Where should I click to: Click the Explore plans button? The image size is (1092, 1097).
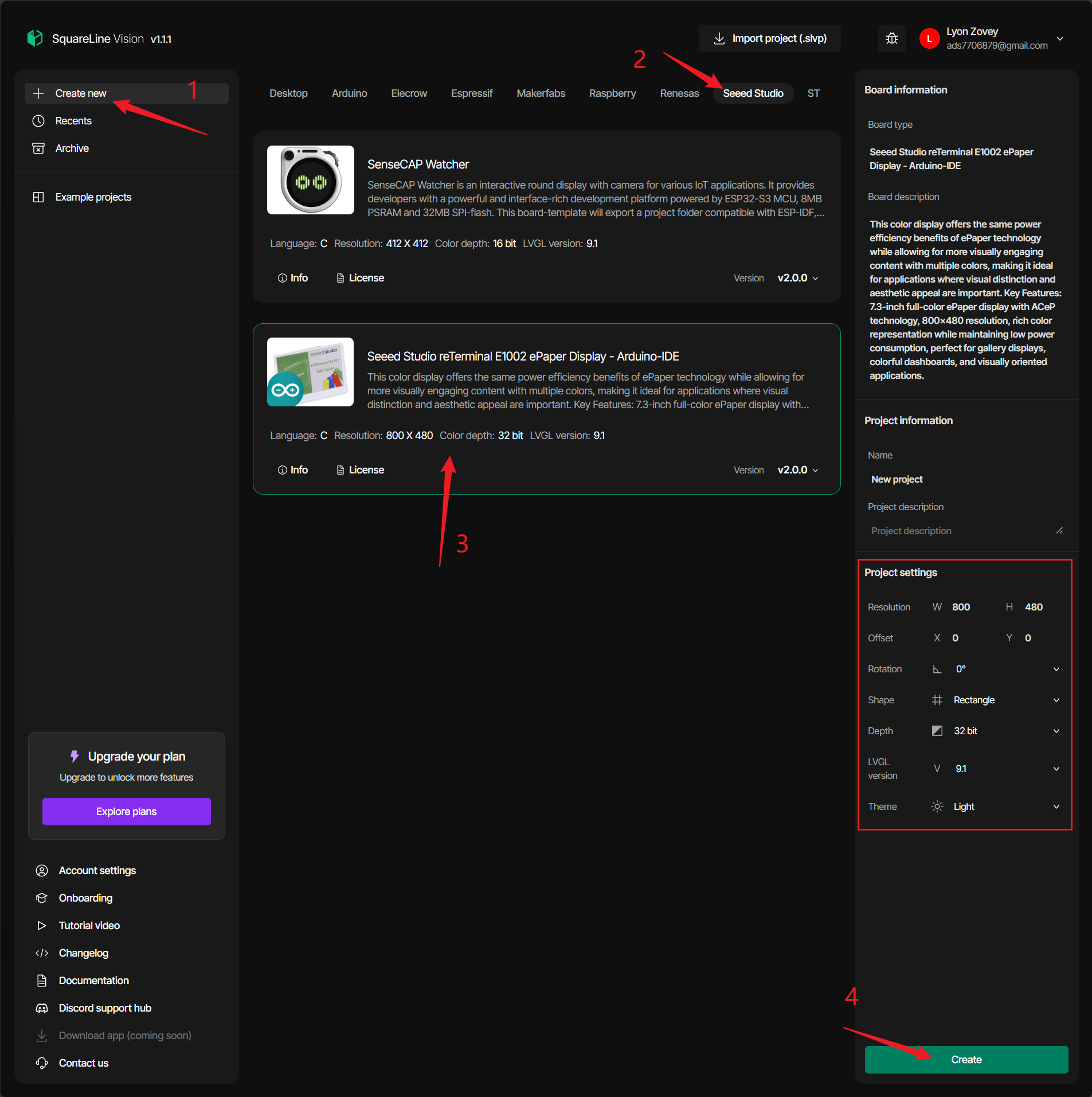click(126, 812)
